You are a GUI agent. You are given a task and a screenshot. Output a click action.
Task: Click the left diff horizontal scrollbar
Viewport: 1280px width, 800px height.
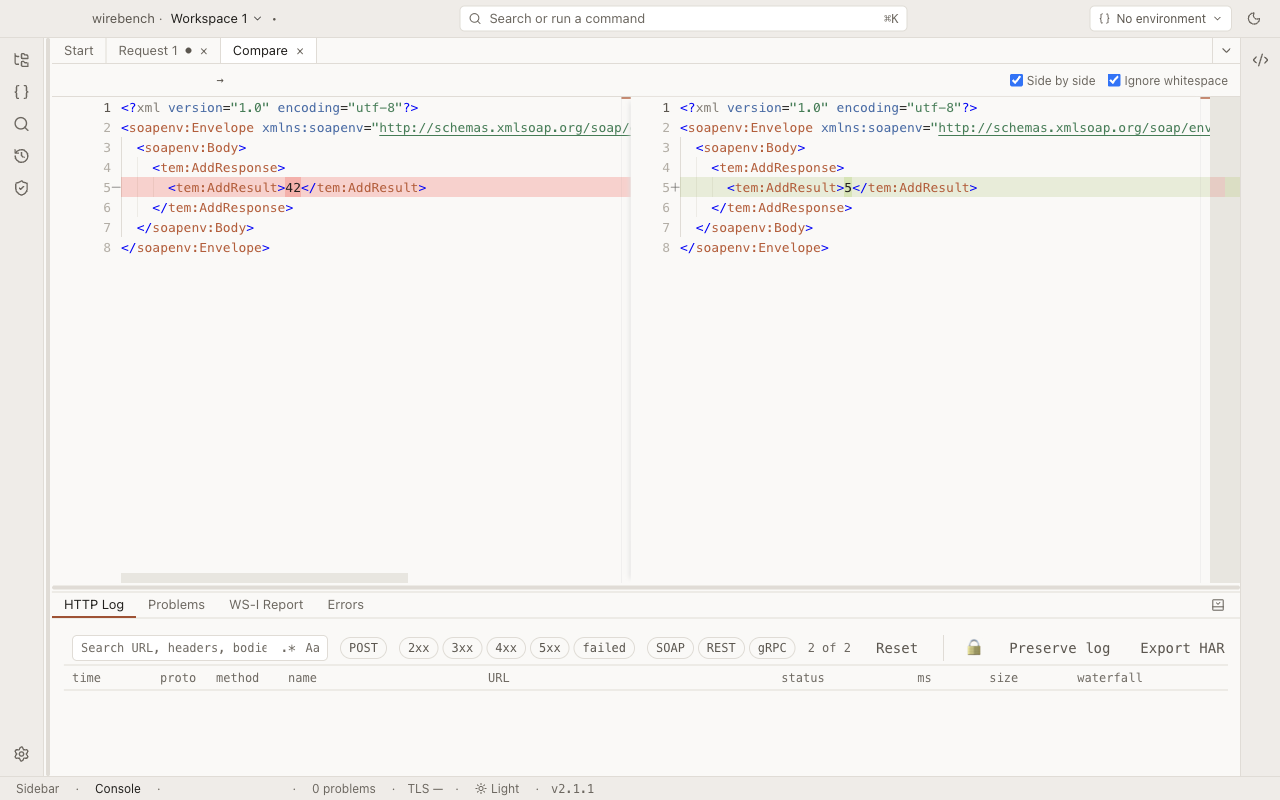pyautogui.click(x=264, y=578)
